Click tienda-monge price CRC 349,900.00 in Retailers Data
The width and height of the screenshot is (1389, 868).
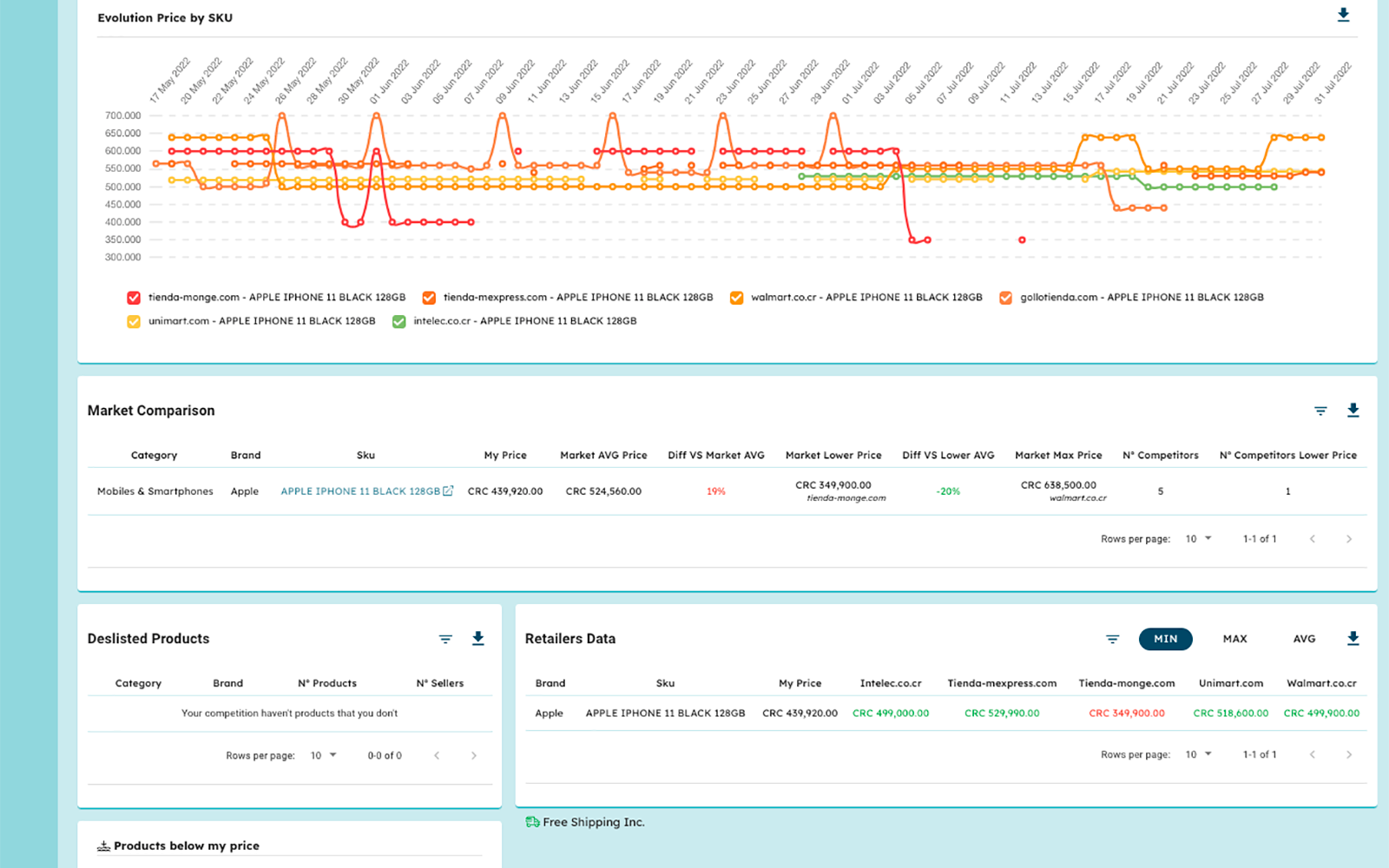1127,713
